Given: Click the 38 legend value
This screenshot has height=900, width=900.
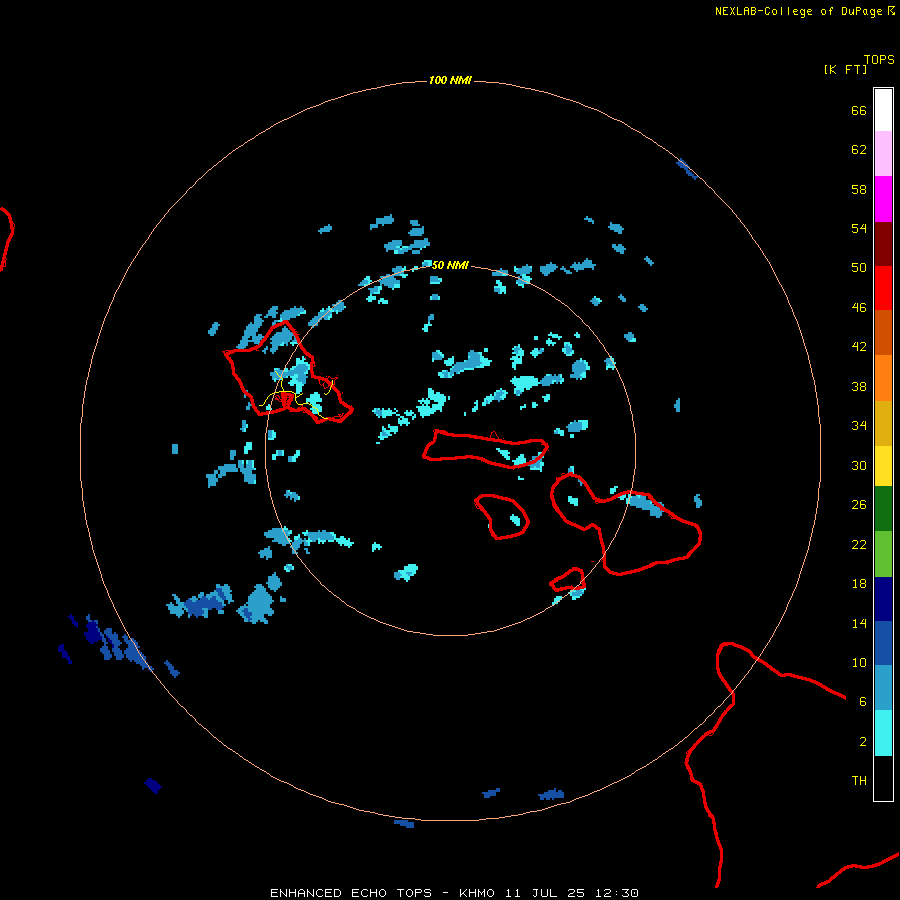Looking at the screenshot, I should (x=859, y=387).
